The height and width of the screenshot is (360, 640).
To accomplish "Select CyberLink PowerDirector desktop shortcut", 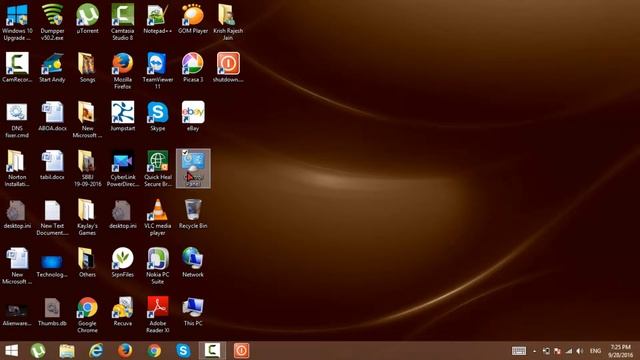I will pyautogui.click(x=122, y=168).
